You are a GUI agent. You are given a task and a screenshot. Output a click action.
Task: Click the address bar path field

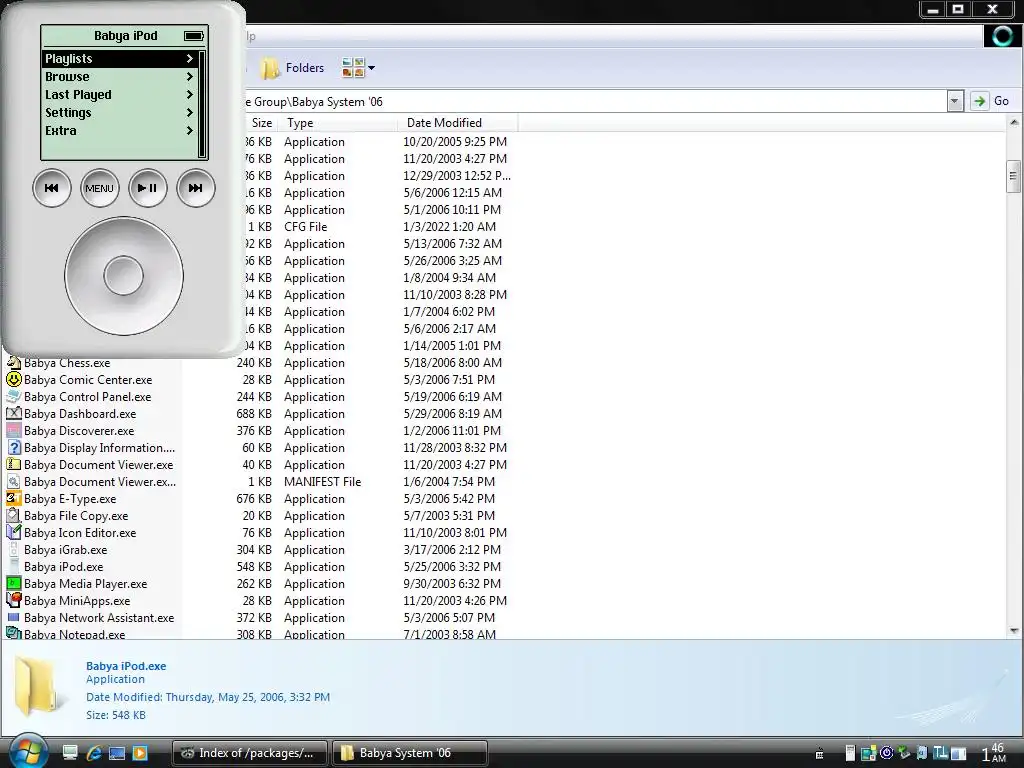click(594, 101)
